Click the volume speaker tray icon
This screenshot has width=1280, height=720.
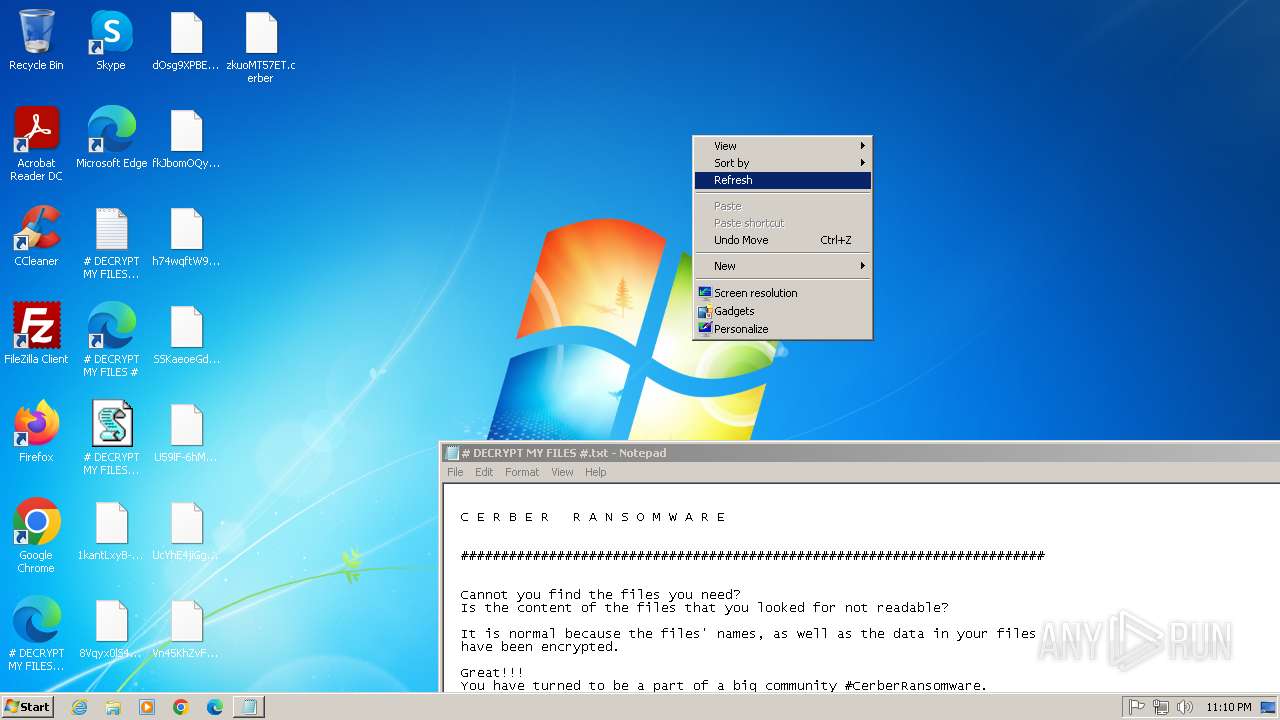1185,707
